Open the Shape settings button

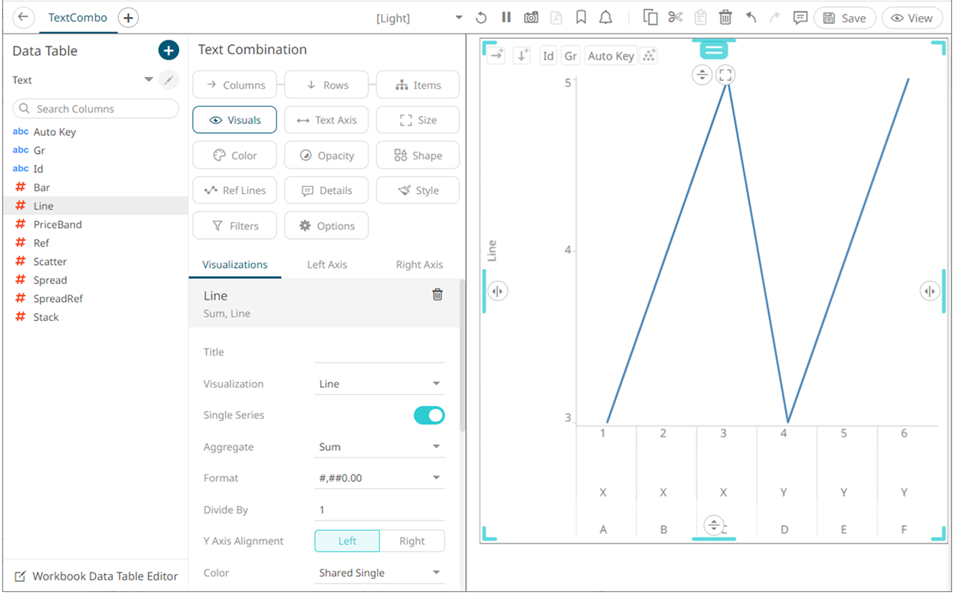point(418,155)
